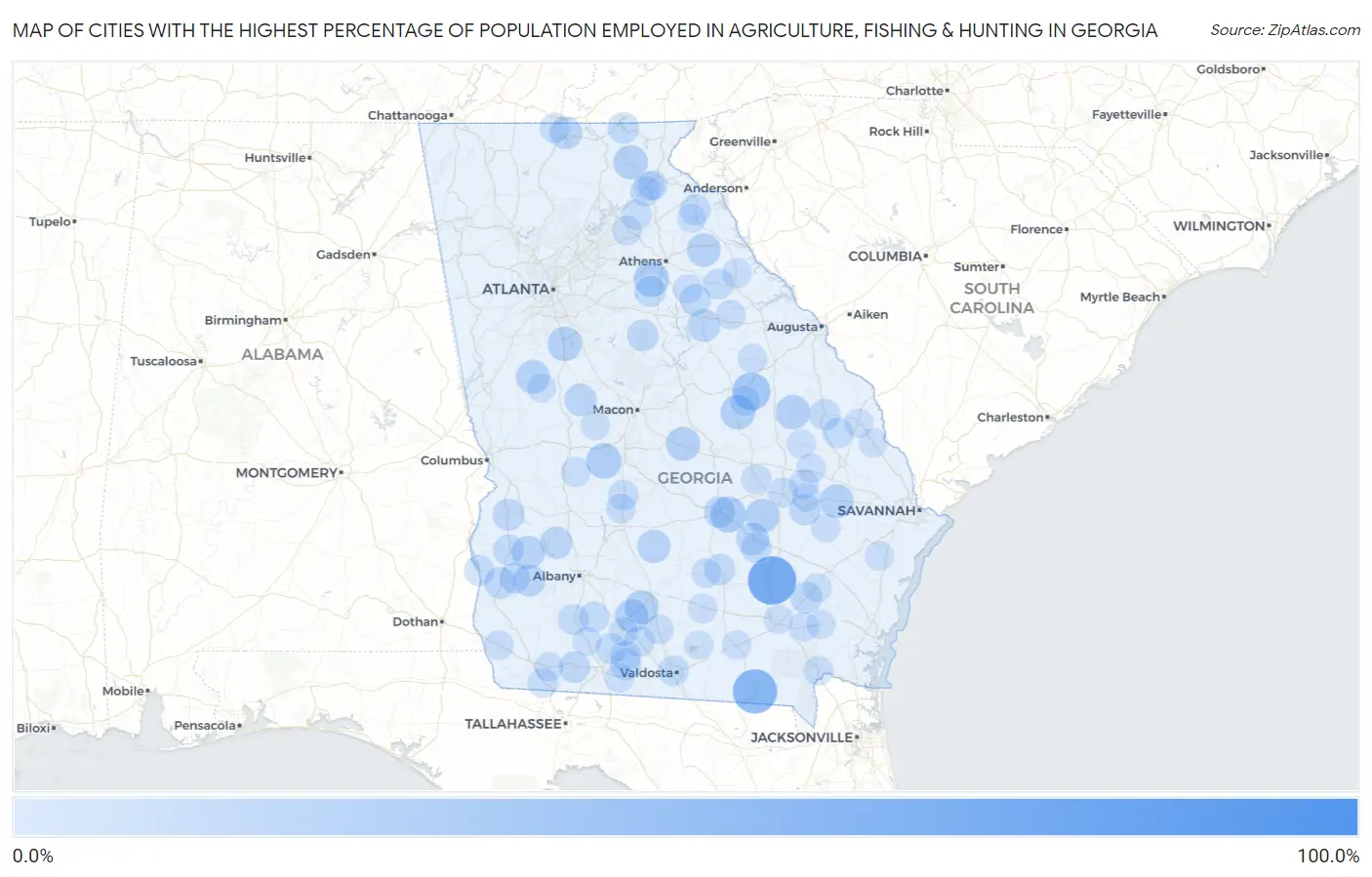Click the Myrtle Beach label
1372x877 pixels.
point(1120,297)
